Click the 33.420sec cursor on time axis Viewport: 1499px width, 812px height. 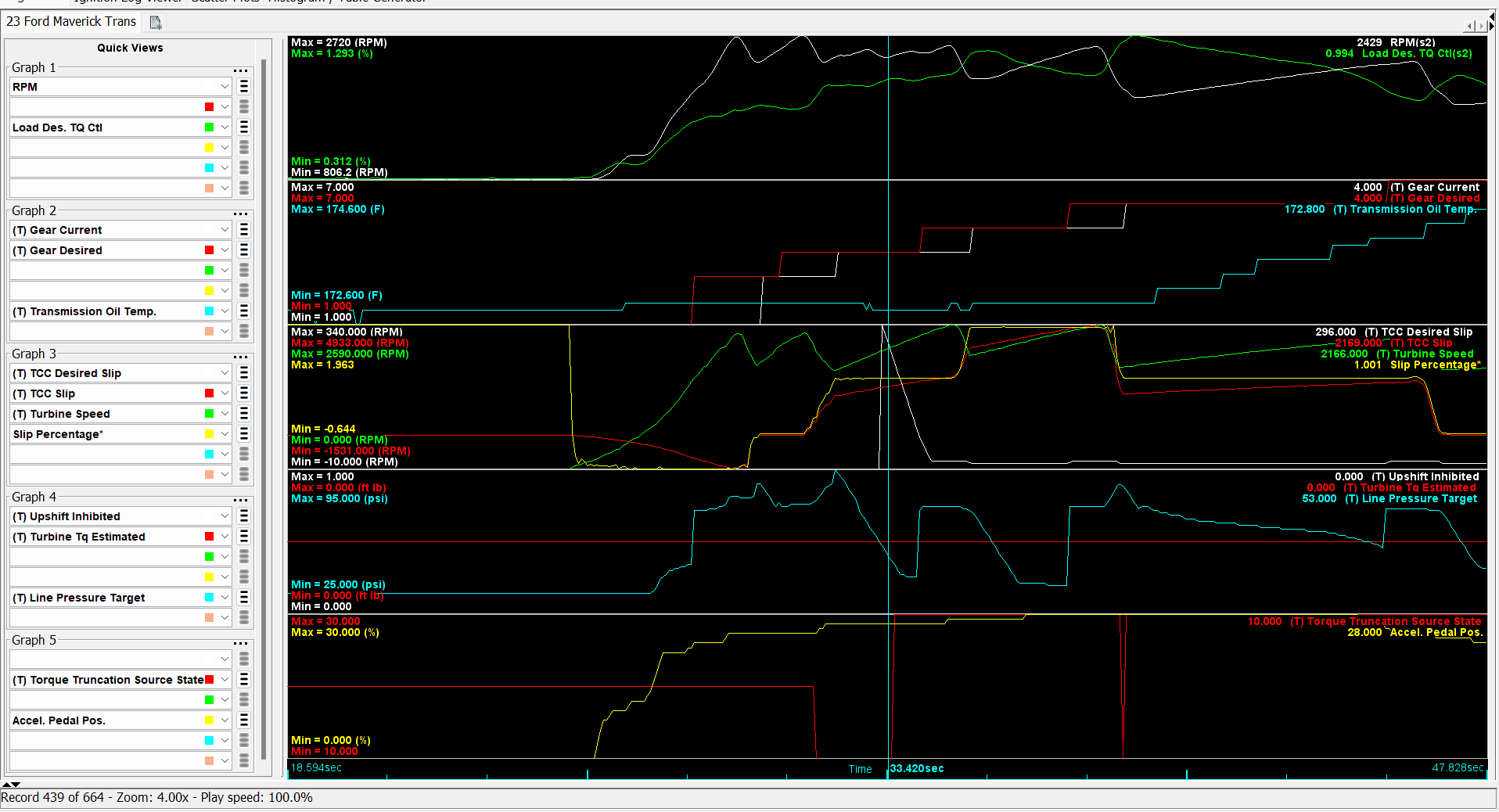pyautogui.click(x=916, y=769)
